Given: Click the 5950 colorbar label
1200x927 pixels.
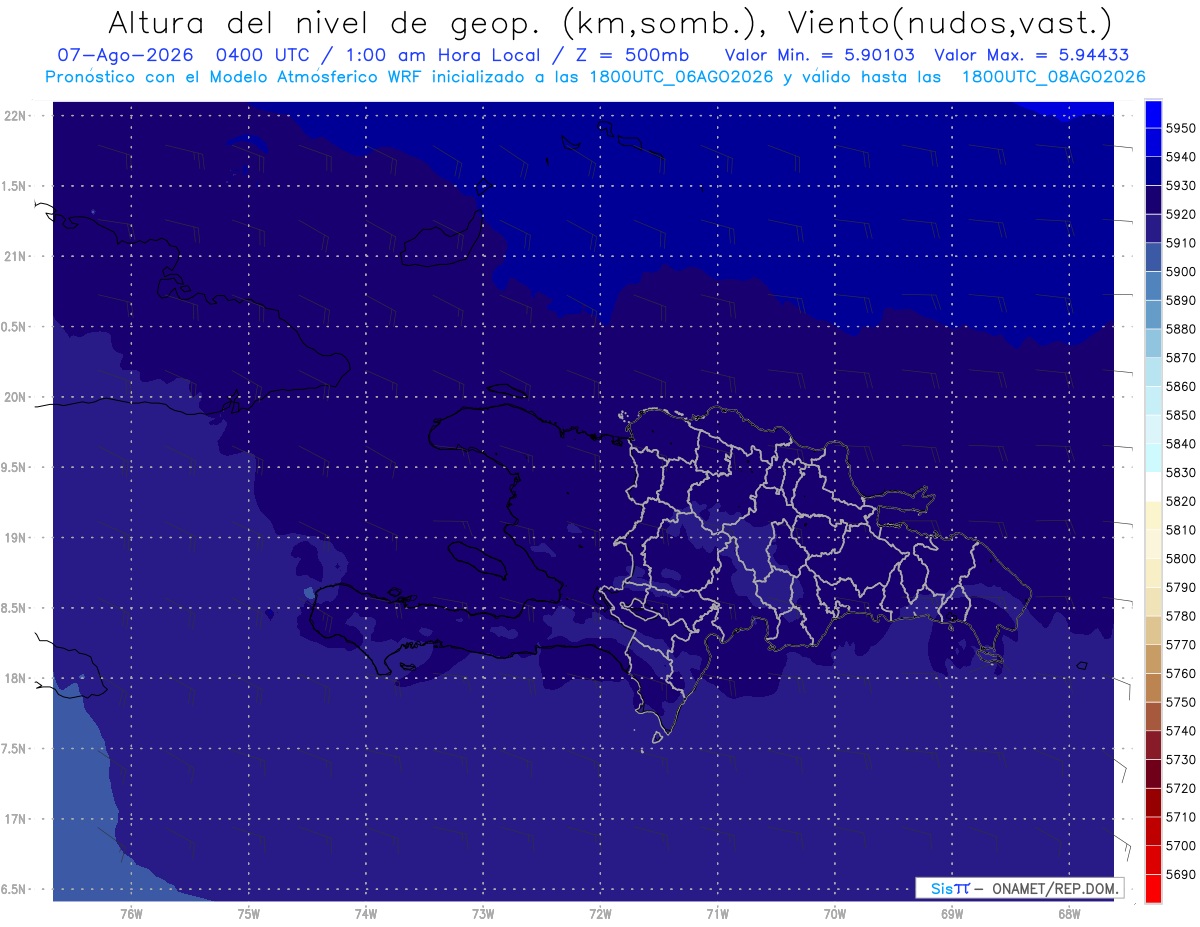Looking at the screenshot, I should tap(1181, 128).
